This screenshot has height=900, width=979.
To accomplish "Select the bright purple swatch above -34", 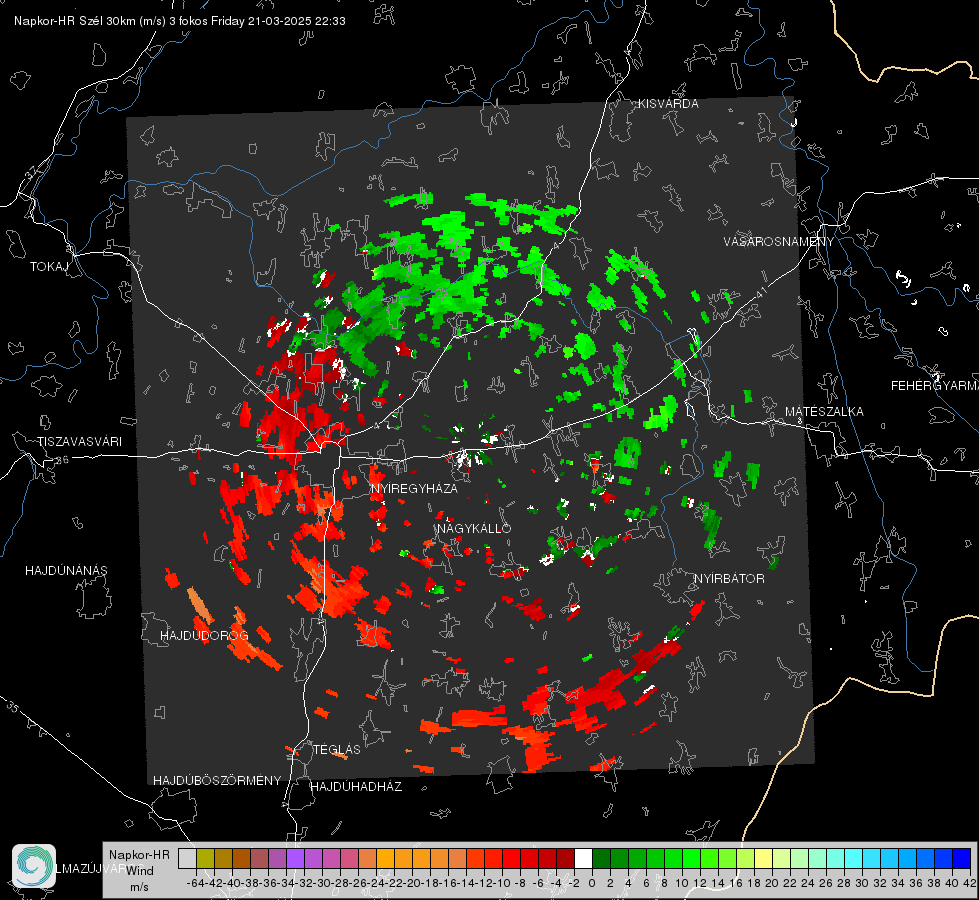I will 295,858.
